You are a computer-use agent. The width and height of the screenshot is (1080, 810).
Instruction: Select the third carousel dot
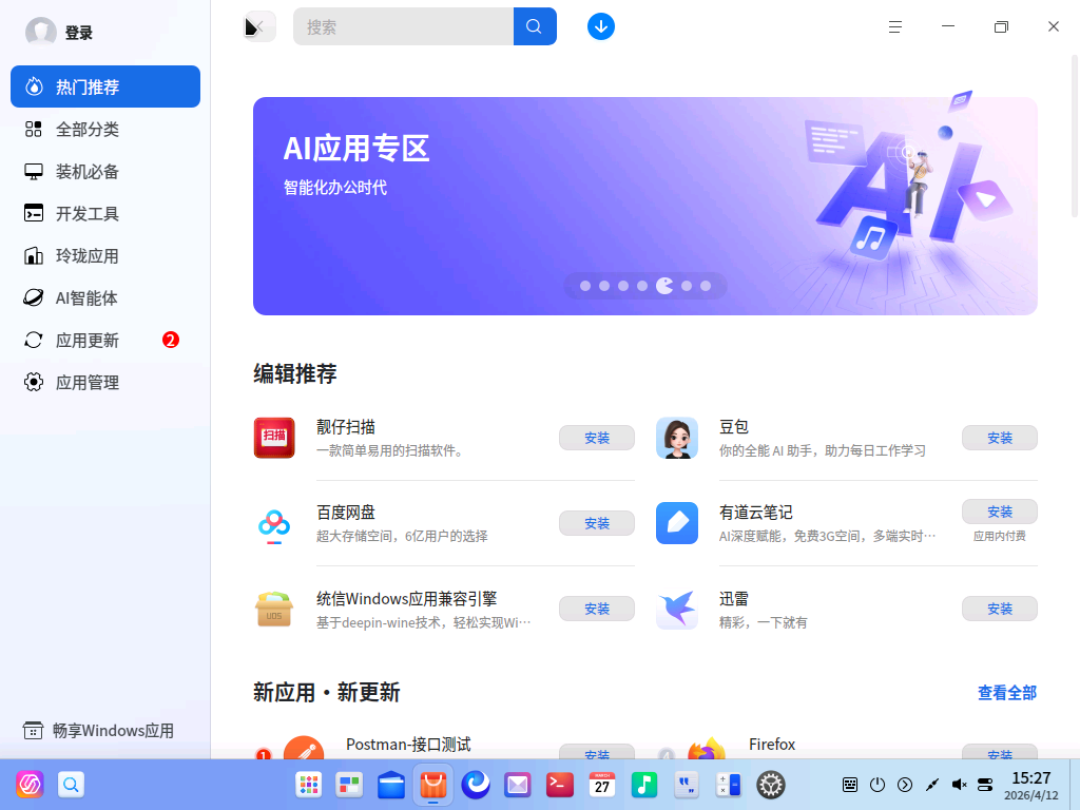(623, 286)
